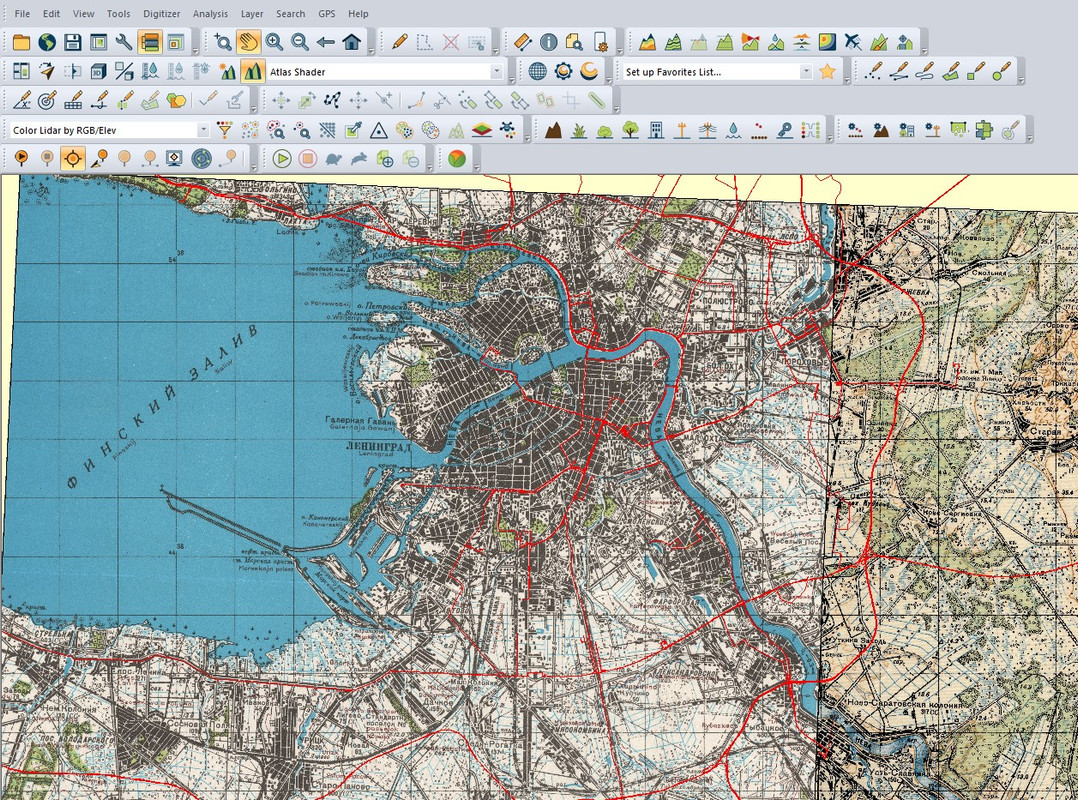Expand the Color Lidar by RGB/Elev dropdown

[203, 130]
